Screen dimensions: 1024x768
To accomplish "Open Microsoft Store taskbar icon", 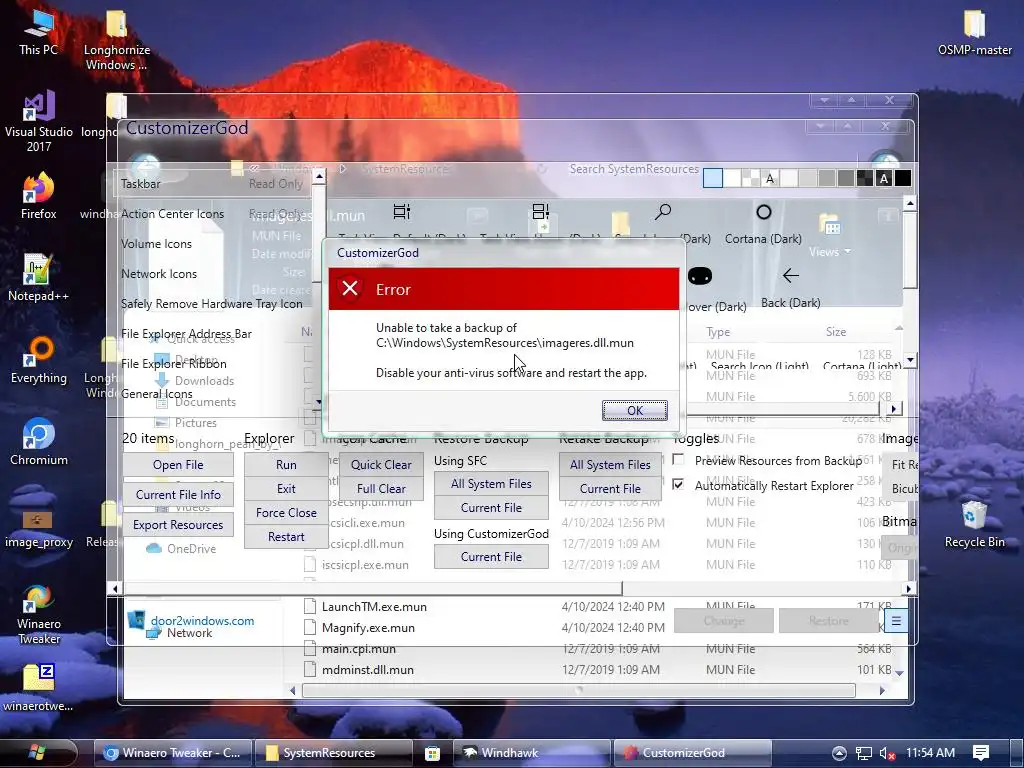I will point(432,753).
